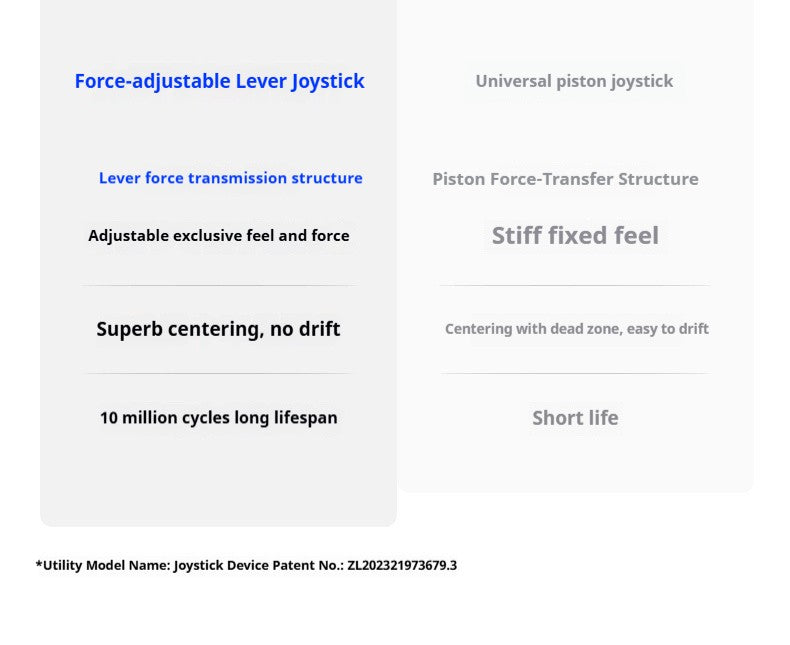The image size is (790, 645).
Task: Click divider line above Superb centering
Action: (219, 285)
